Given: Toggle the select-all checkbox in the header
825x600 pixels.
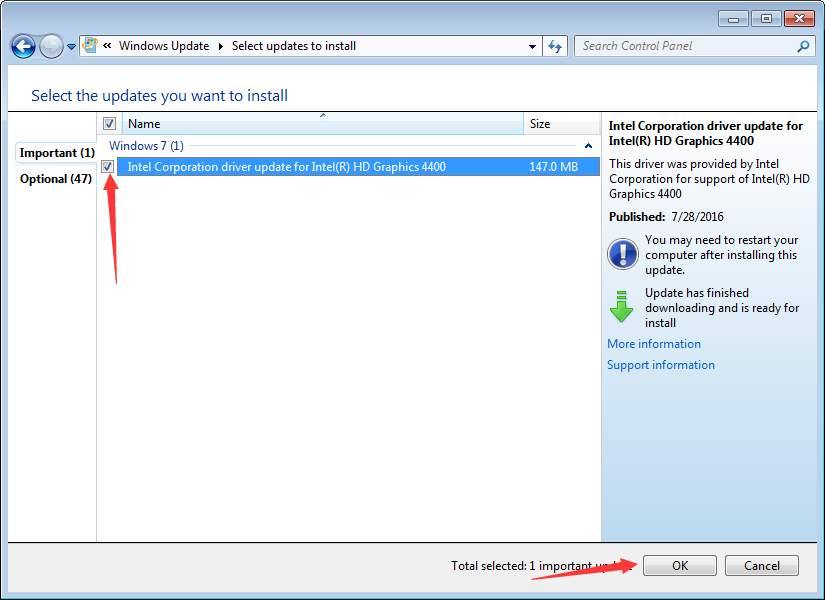Looking at the screenshot, I should pos(108,123).
